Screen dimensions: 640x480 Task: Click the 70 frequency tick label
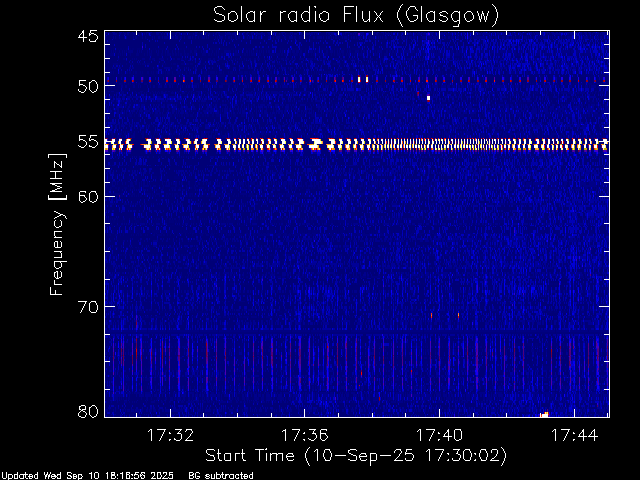88,307
